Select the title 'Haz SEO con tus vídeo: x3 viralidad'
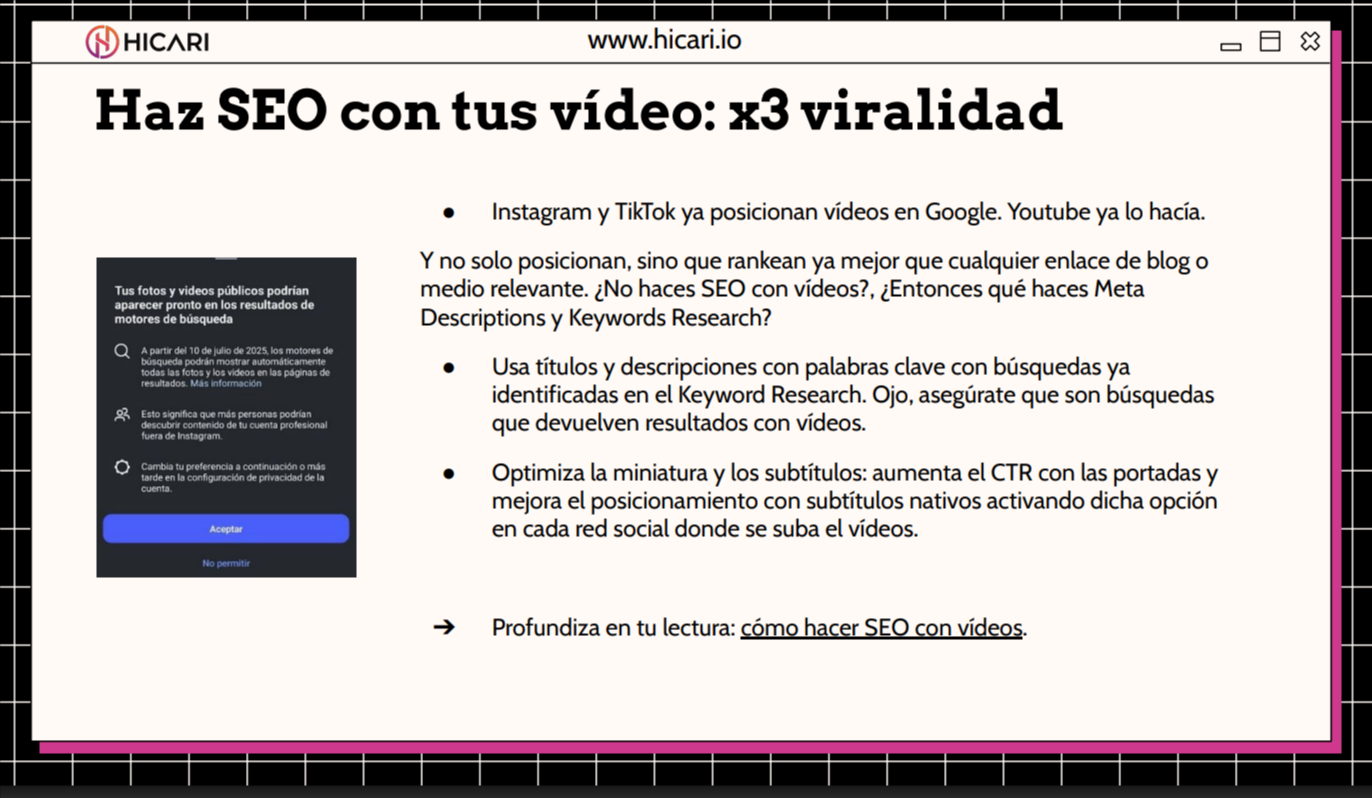 click(x=578, y=110)
